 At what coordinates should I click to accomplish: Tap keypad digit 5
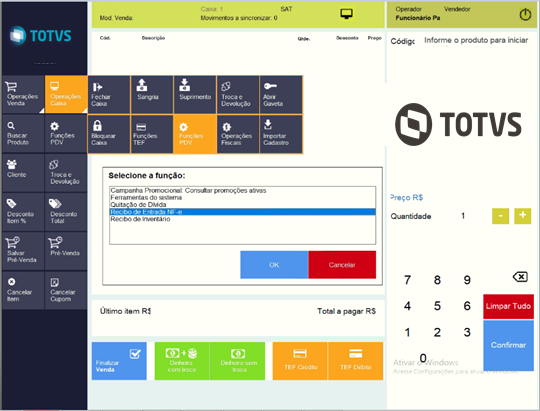coord(437,306)
